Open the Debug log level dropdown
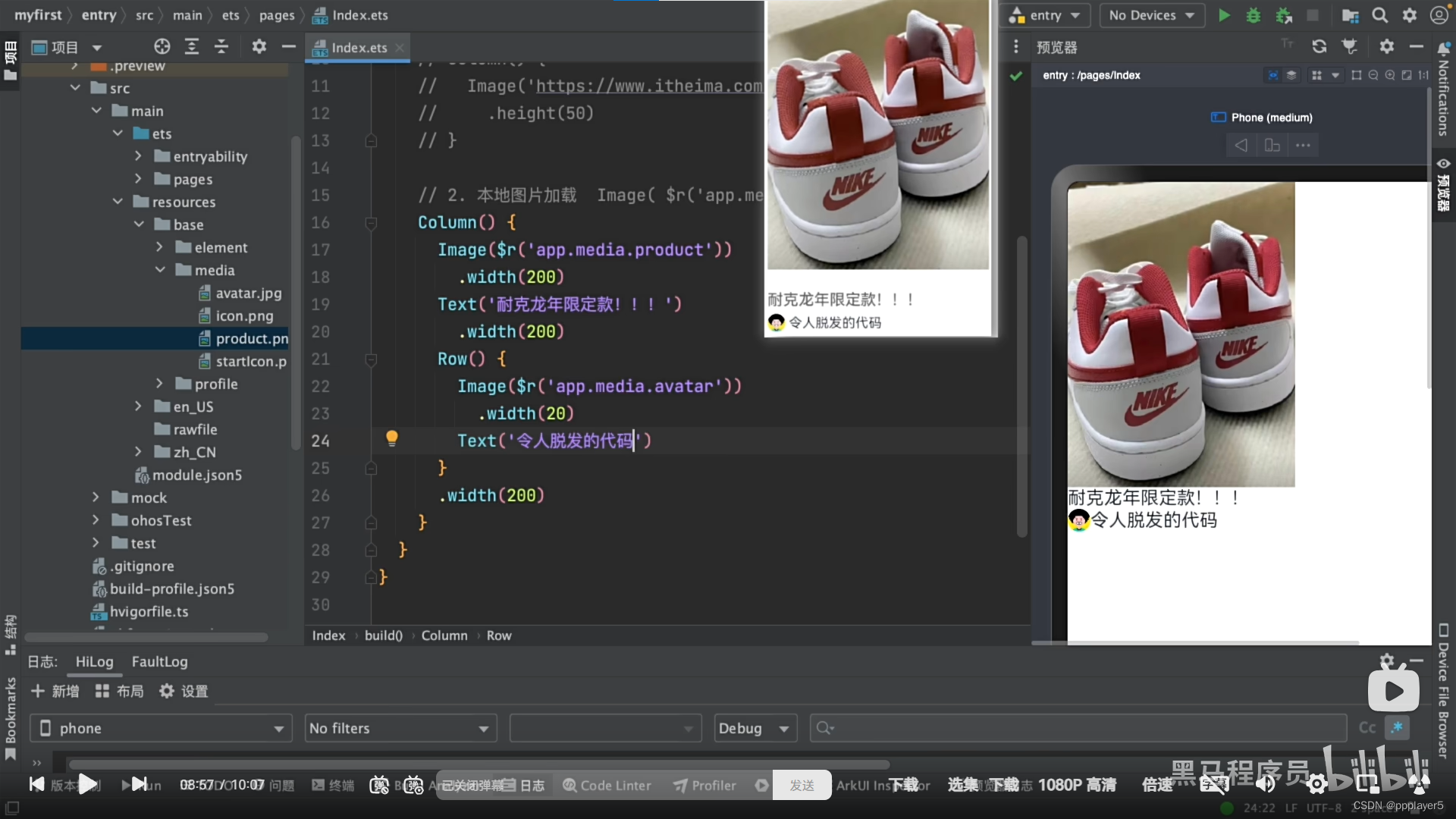 coord(755,728)
